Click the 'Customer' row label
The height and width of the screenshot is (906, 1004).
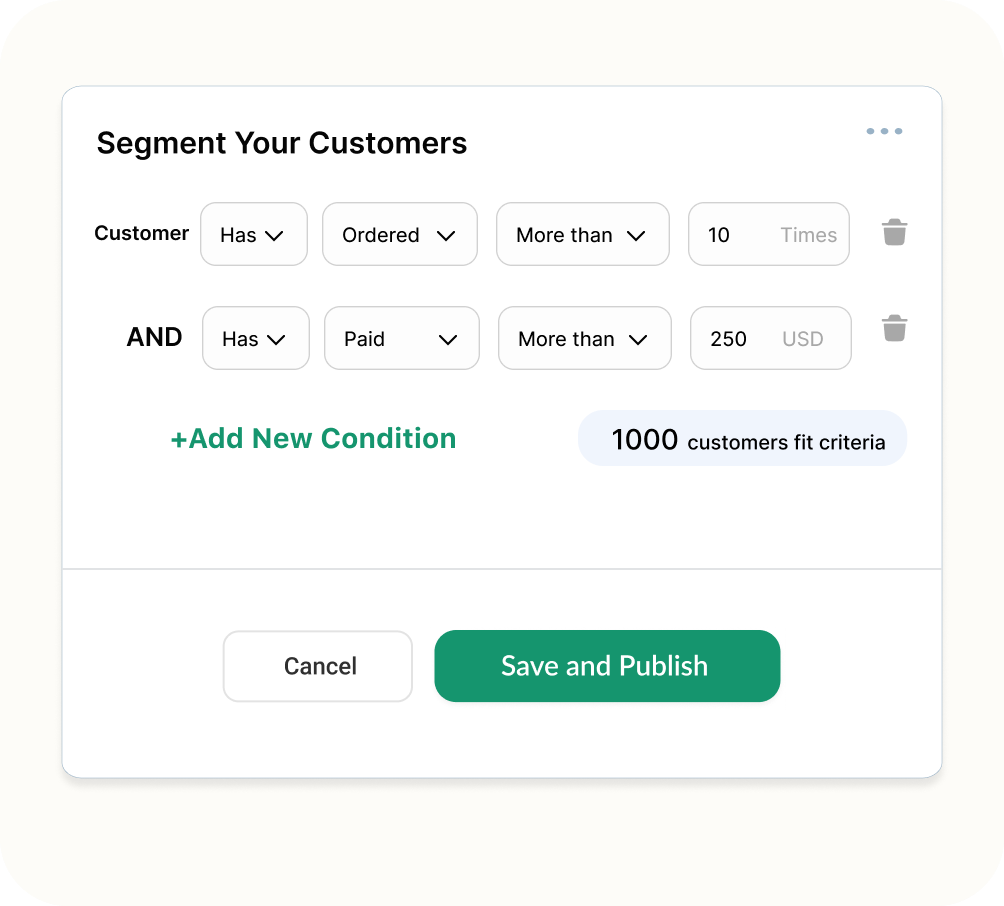(x=141, y=233)
